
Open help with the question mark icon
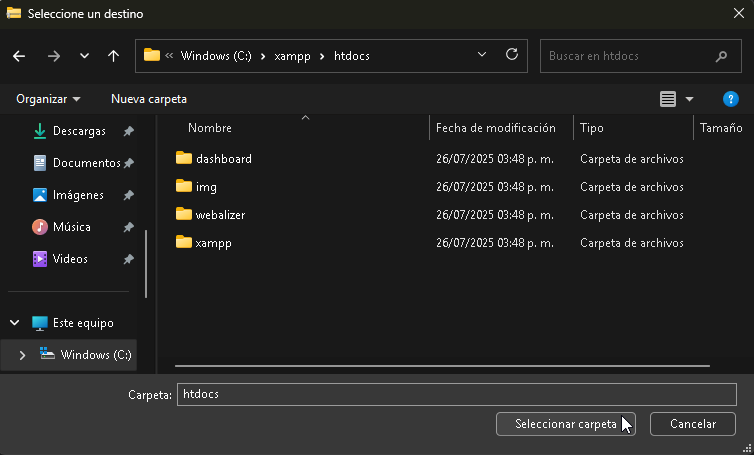730,99
